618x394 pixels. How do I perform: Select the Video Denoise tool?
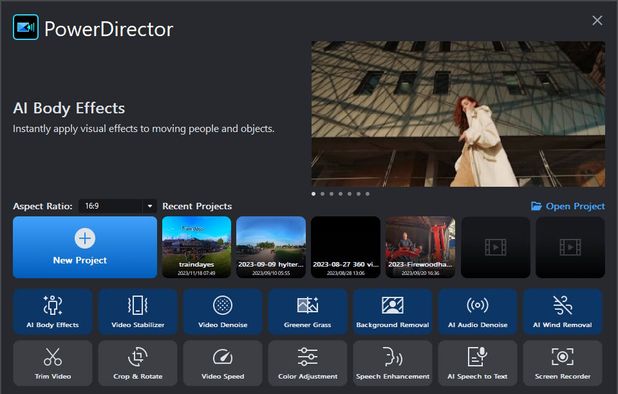[223, 312]
